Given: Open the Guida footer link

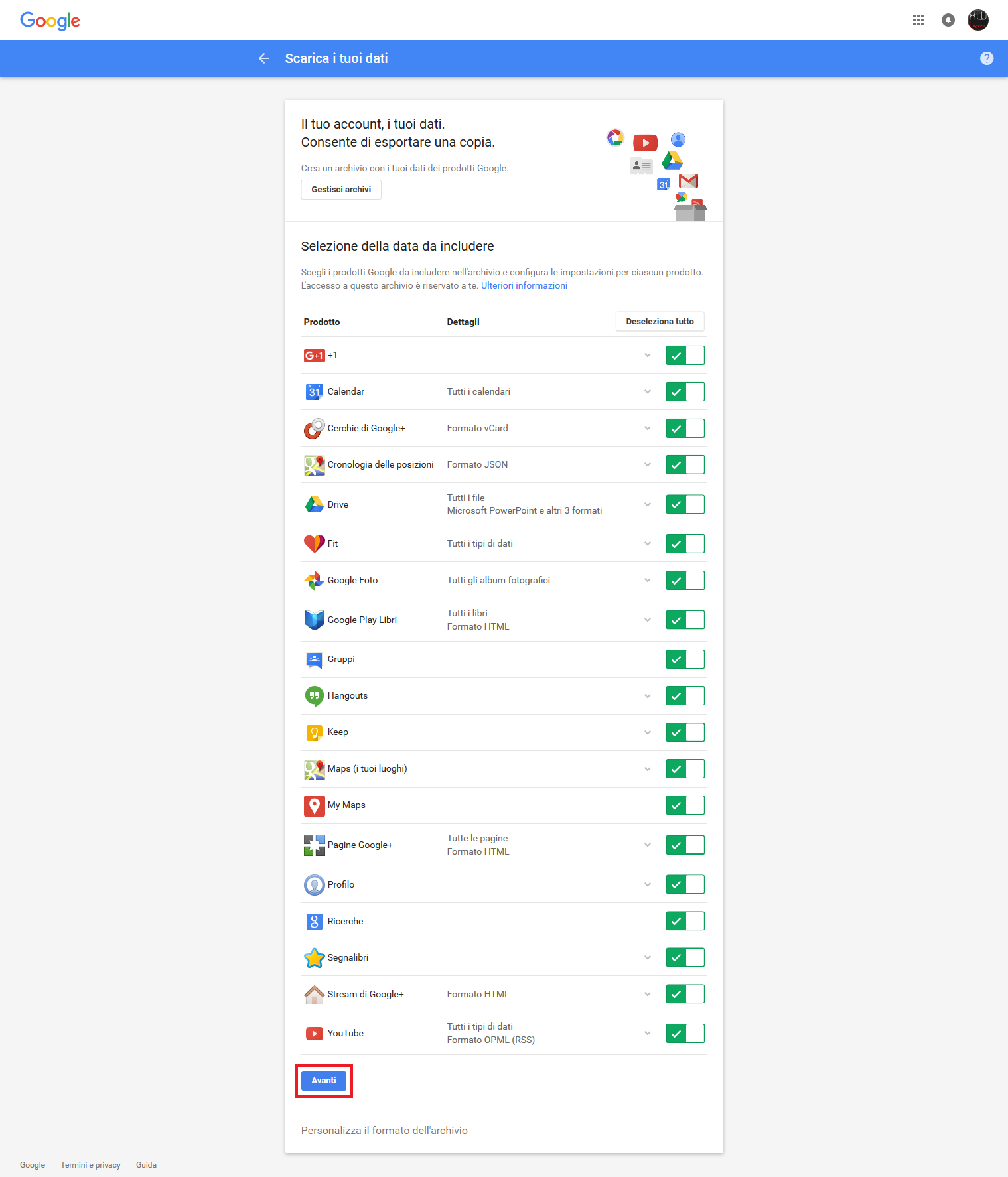Looking at the screenshot, I should (x=146, y=1165).
